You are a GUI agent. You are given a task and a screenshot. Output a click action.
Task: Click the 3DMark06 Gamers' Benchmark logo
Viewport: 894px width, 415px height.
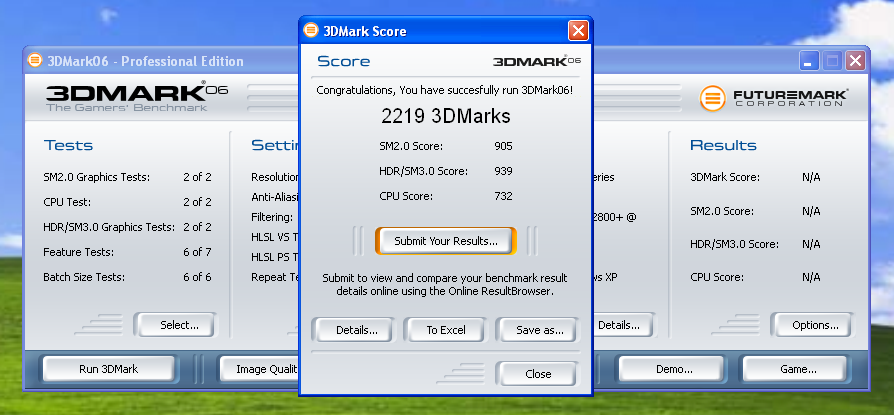[136, 98]
